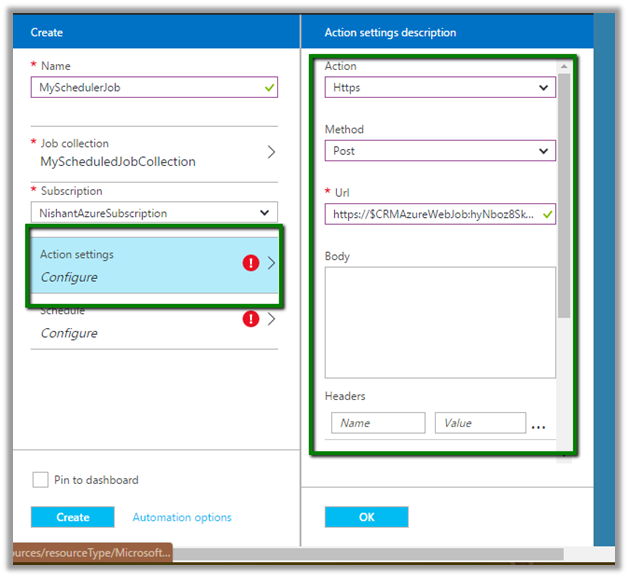Click the red error icon on Action settings

click(250, 264)
